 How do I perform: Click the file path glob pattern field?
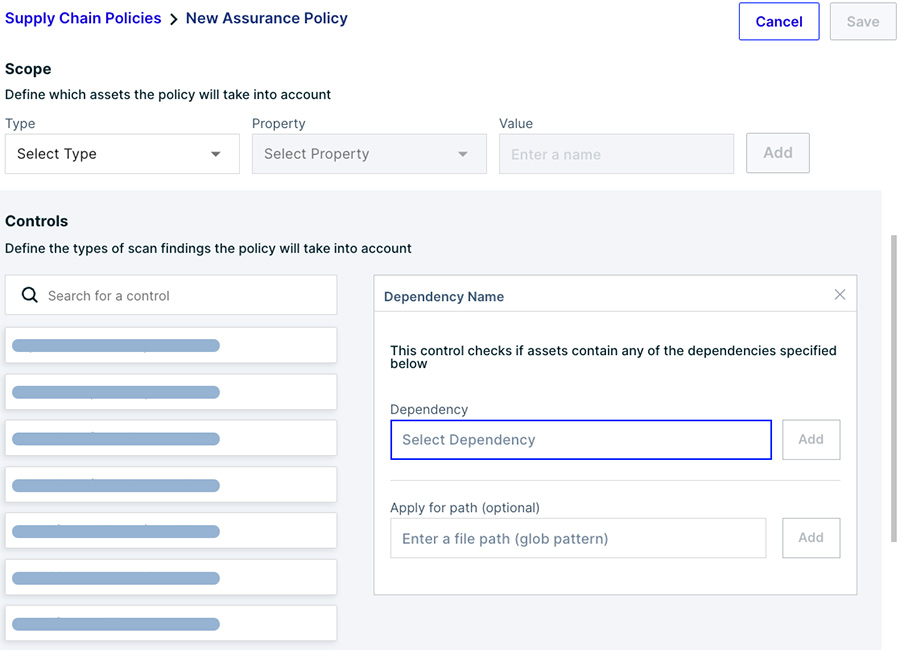pyautogui.click(x=578, y=538)
